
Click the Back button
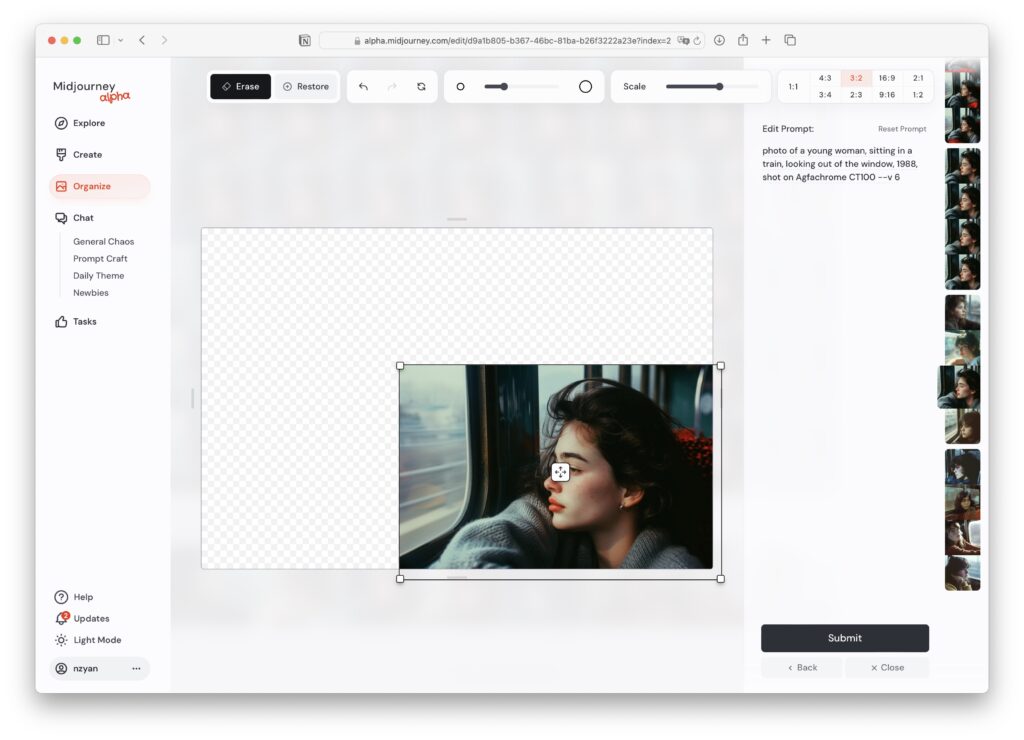click(802, 668)
